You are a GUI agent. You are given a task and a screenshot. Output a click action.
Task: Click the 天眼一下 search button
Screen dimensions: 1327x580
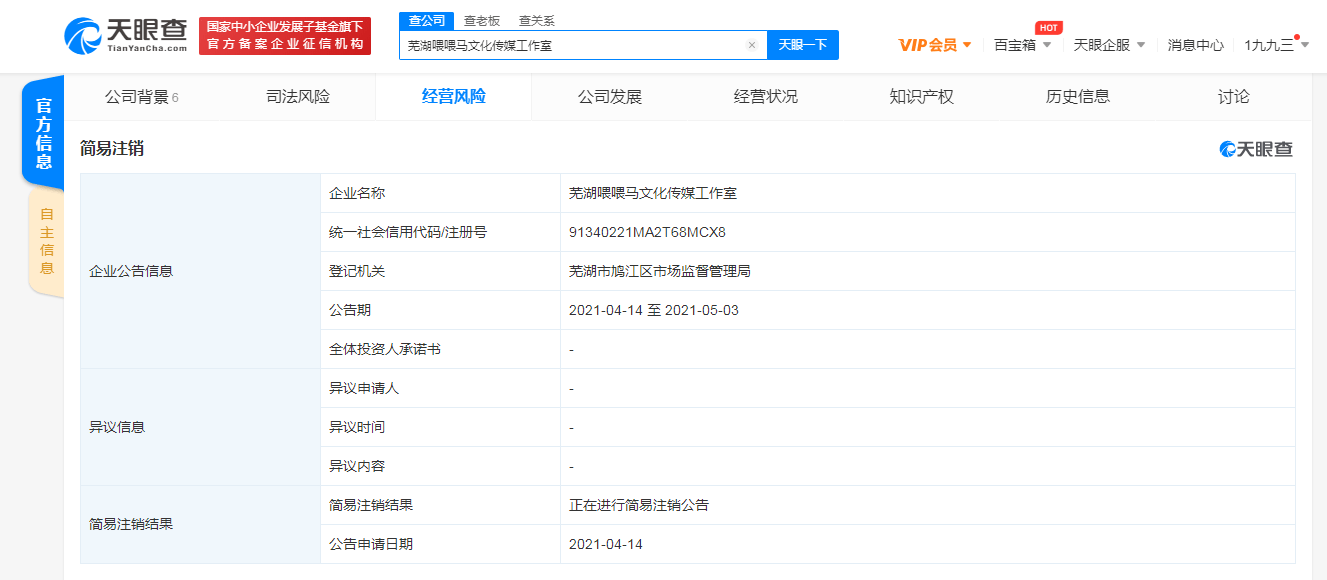pos(803,45)
